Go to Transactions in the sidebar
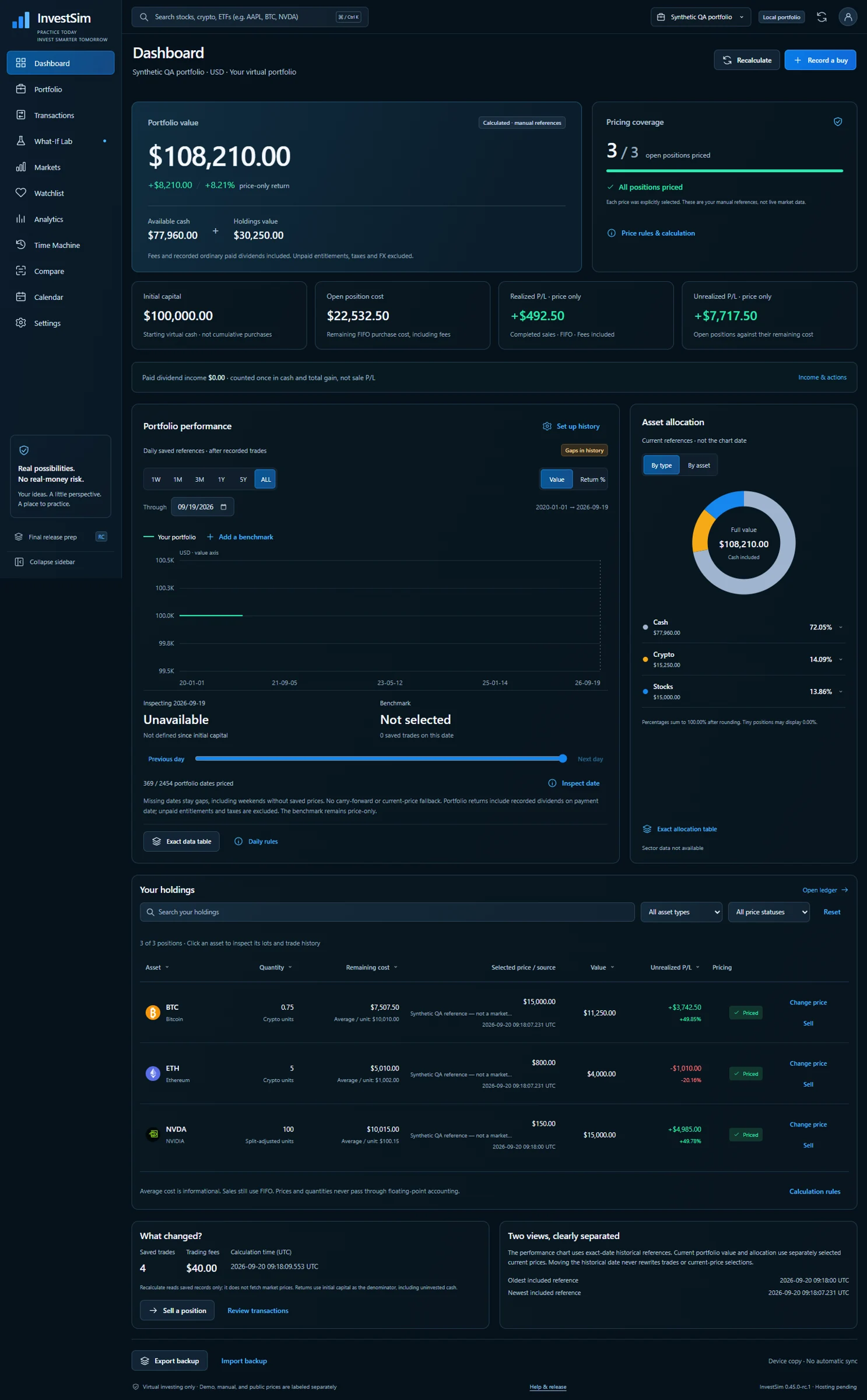Viewport: 867px width, 1400px height. tap(61, 115)
